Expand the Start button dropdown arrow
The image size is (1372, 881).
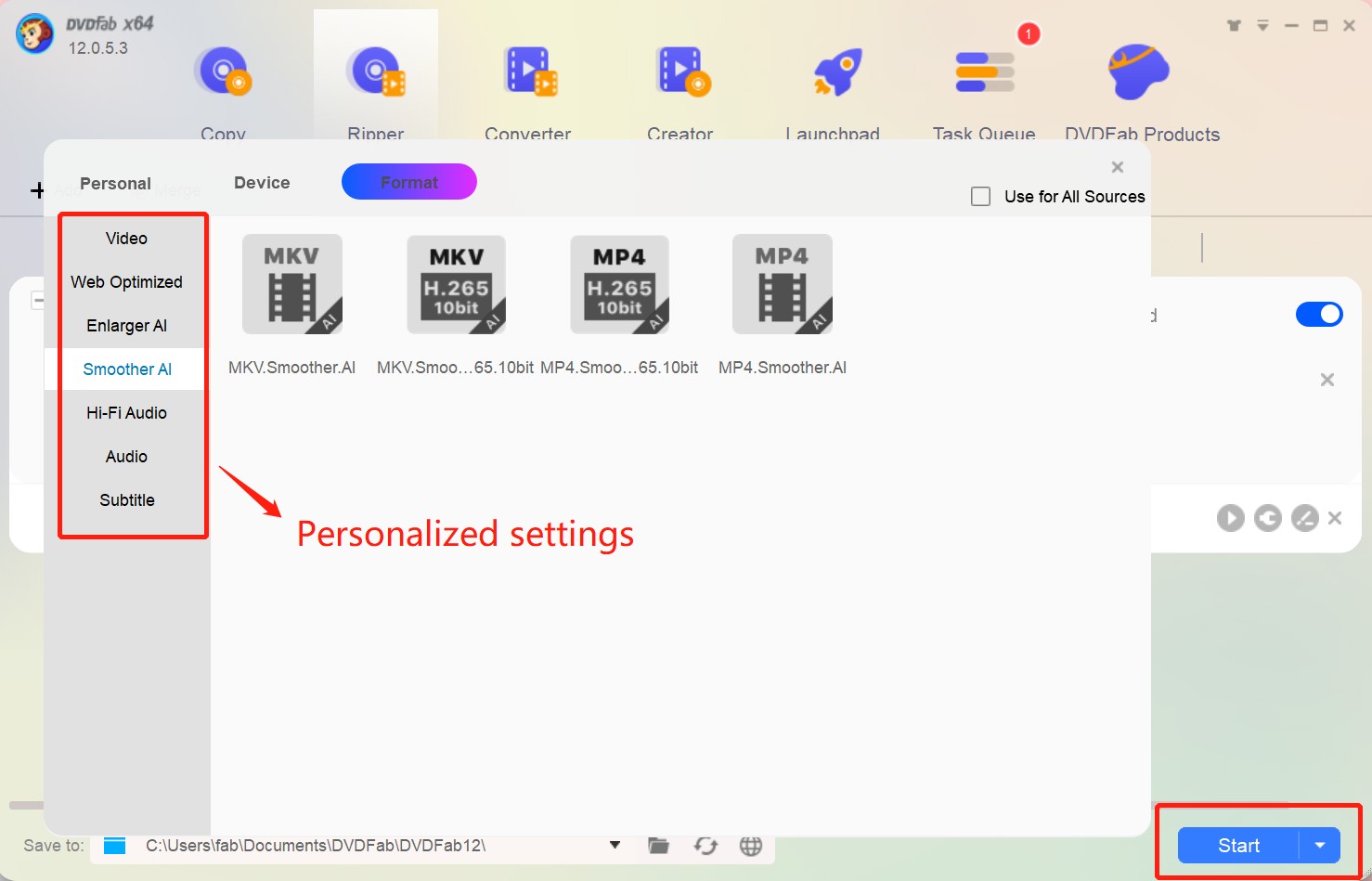point(1320,846)
